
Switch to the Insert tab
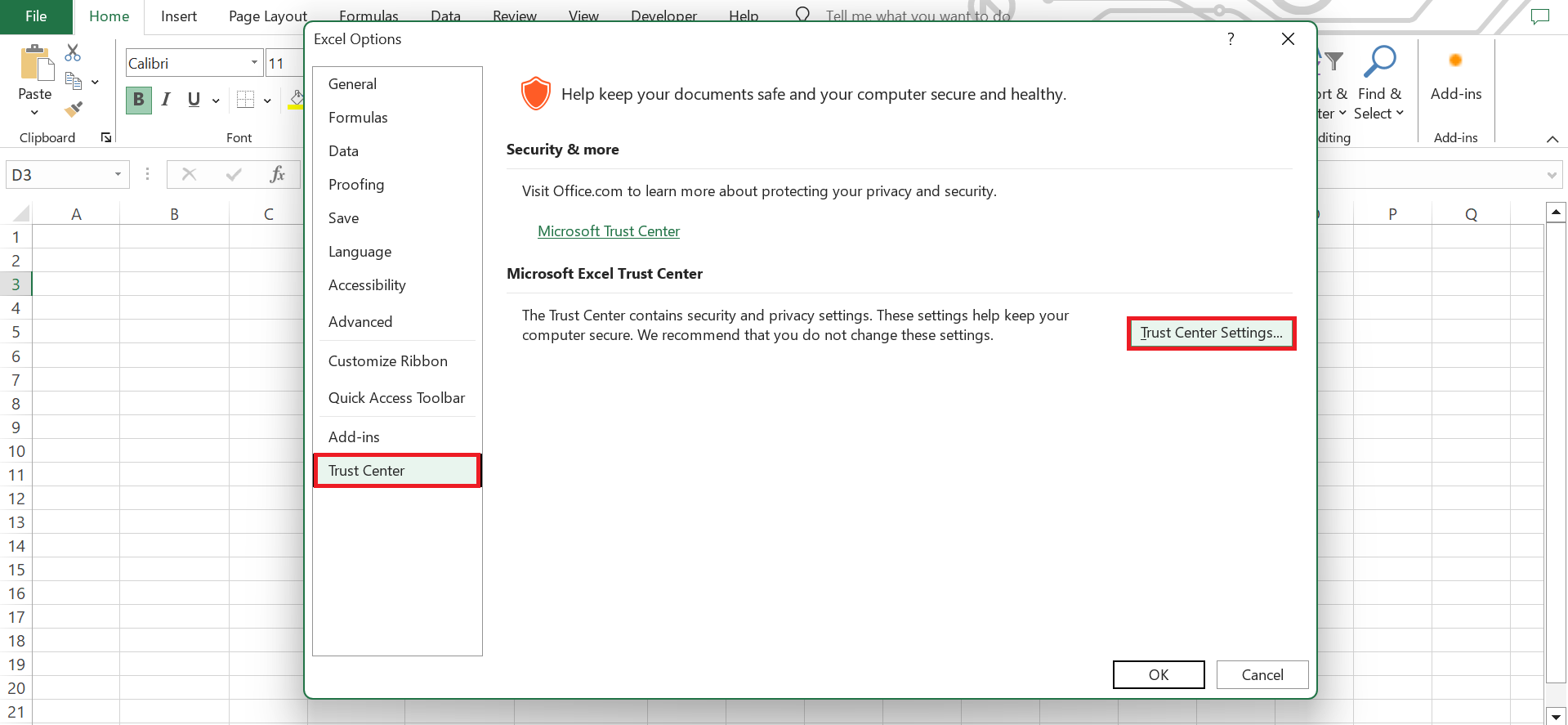(x=179, y=16)
